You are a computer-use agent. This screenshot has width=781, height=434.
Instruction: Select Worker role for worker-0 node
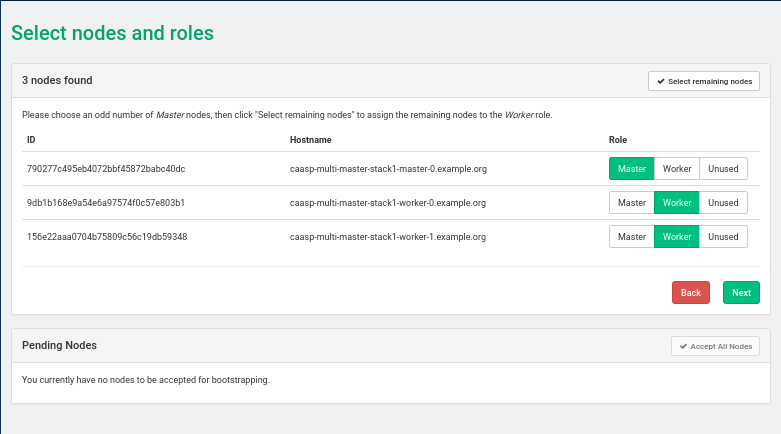click(677, 203)
